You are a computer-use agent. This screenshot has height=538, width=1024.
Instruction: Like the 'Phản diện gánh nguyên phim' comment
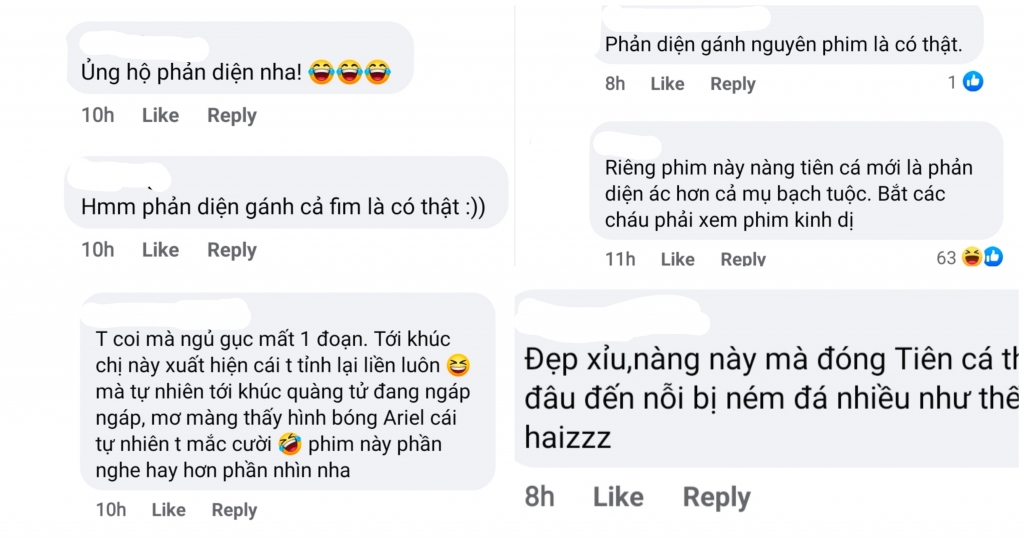click(667, 84)
